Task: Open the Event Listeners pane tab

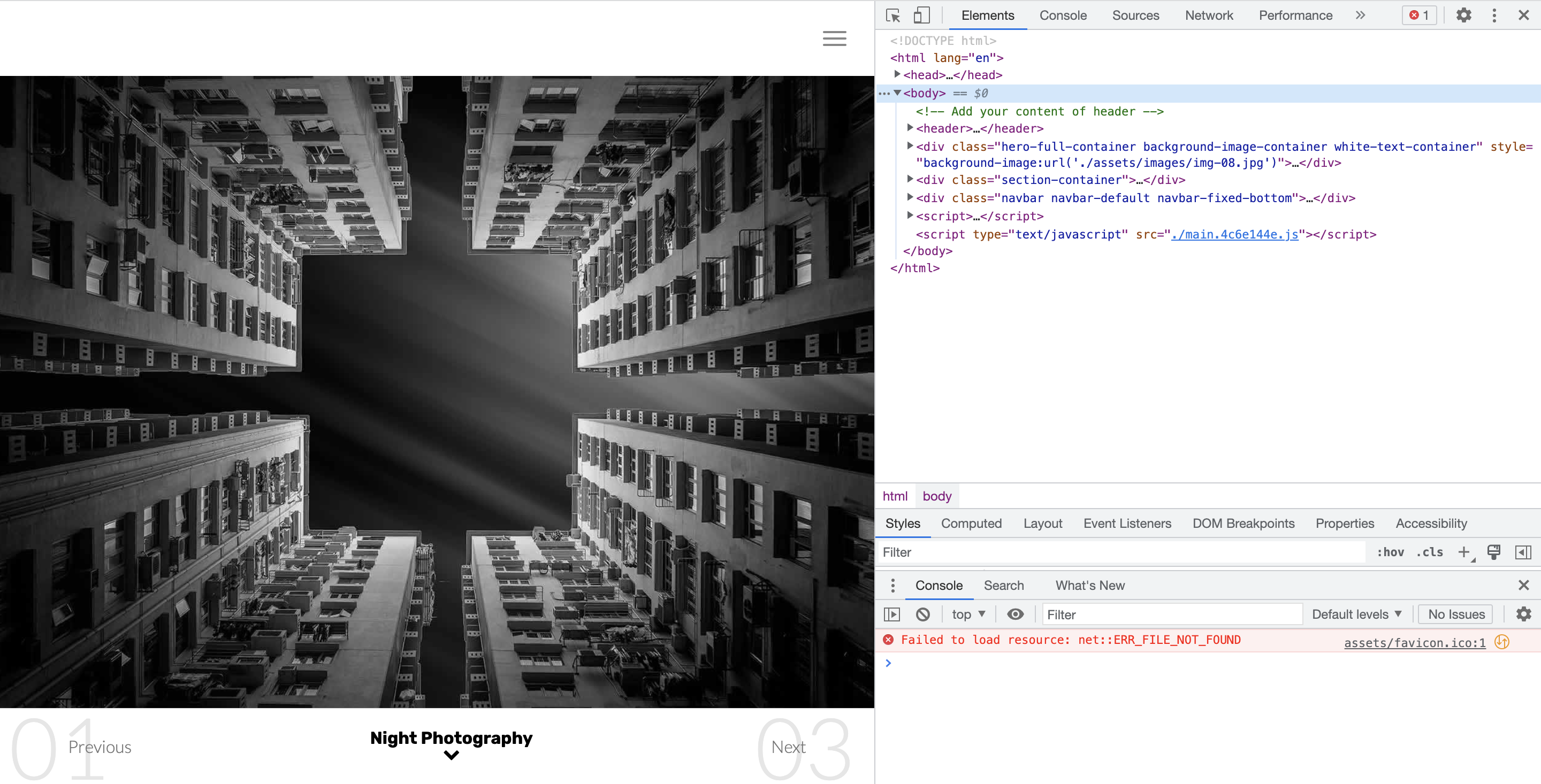Action: pos(1127,523)
